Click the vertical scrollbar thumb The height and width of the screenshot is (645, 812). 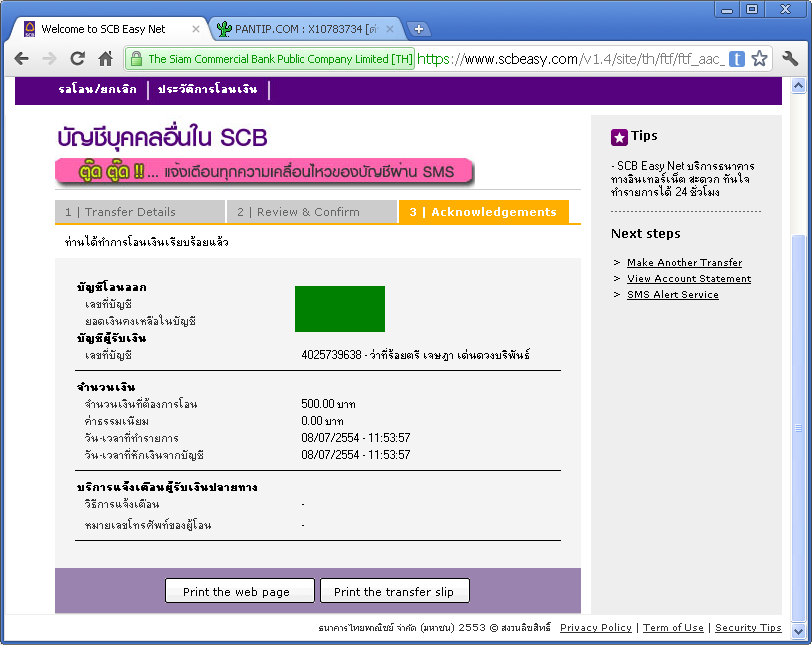pos(798,428)
